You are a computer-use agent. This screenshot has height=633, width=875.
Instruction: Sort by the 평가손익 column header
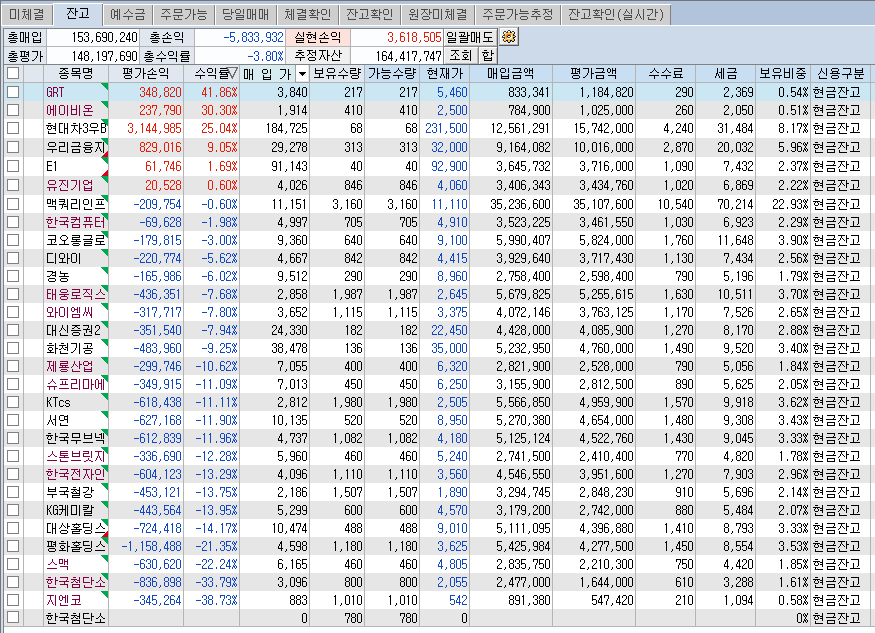click(x=146, y=73)
